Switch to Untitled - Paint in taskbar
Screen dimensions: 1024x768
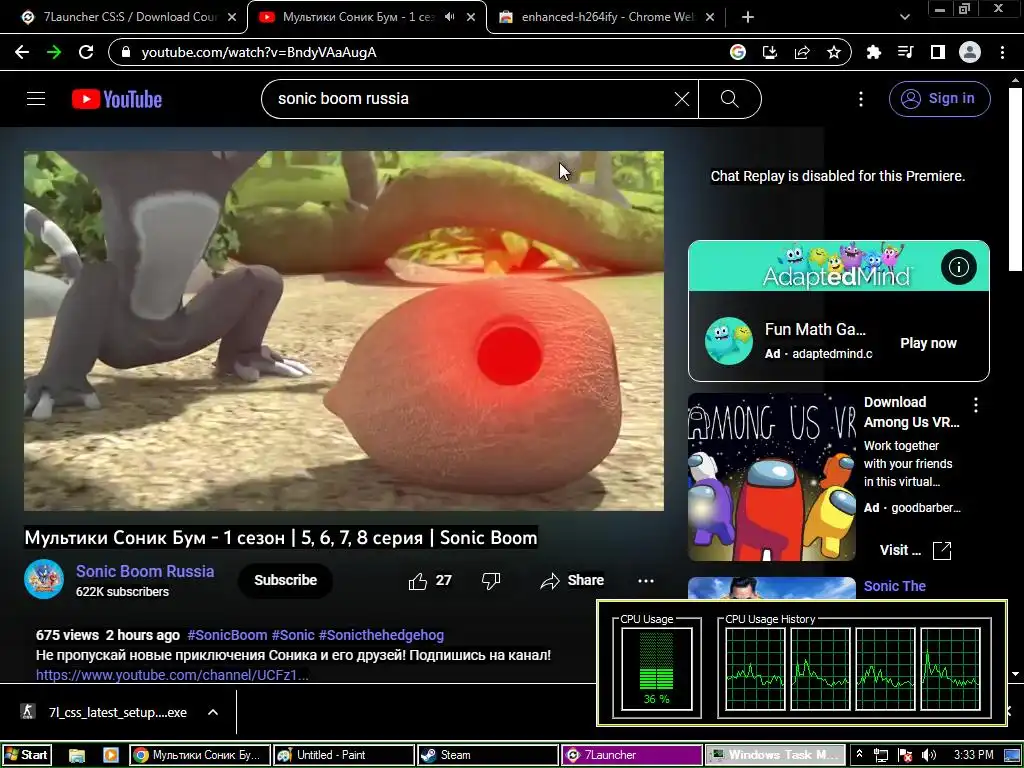(343, 755)
